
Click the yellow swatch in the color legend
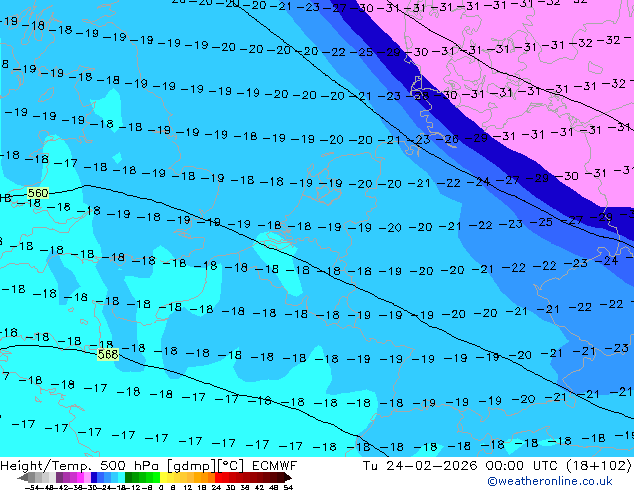[163, 477]
